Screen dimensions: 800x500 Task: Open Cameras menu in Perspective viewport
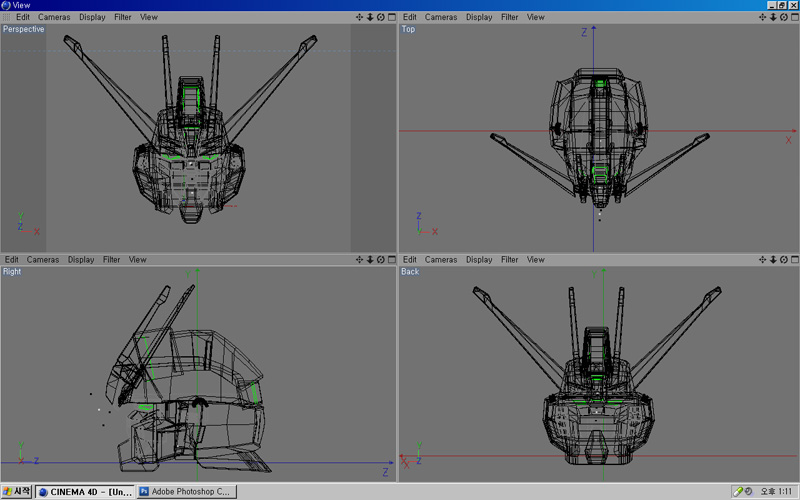[x=54, y=17]
